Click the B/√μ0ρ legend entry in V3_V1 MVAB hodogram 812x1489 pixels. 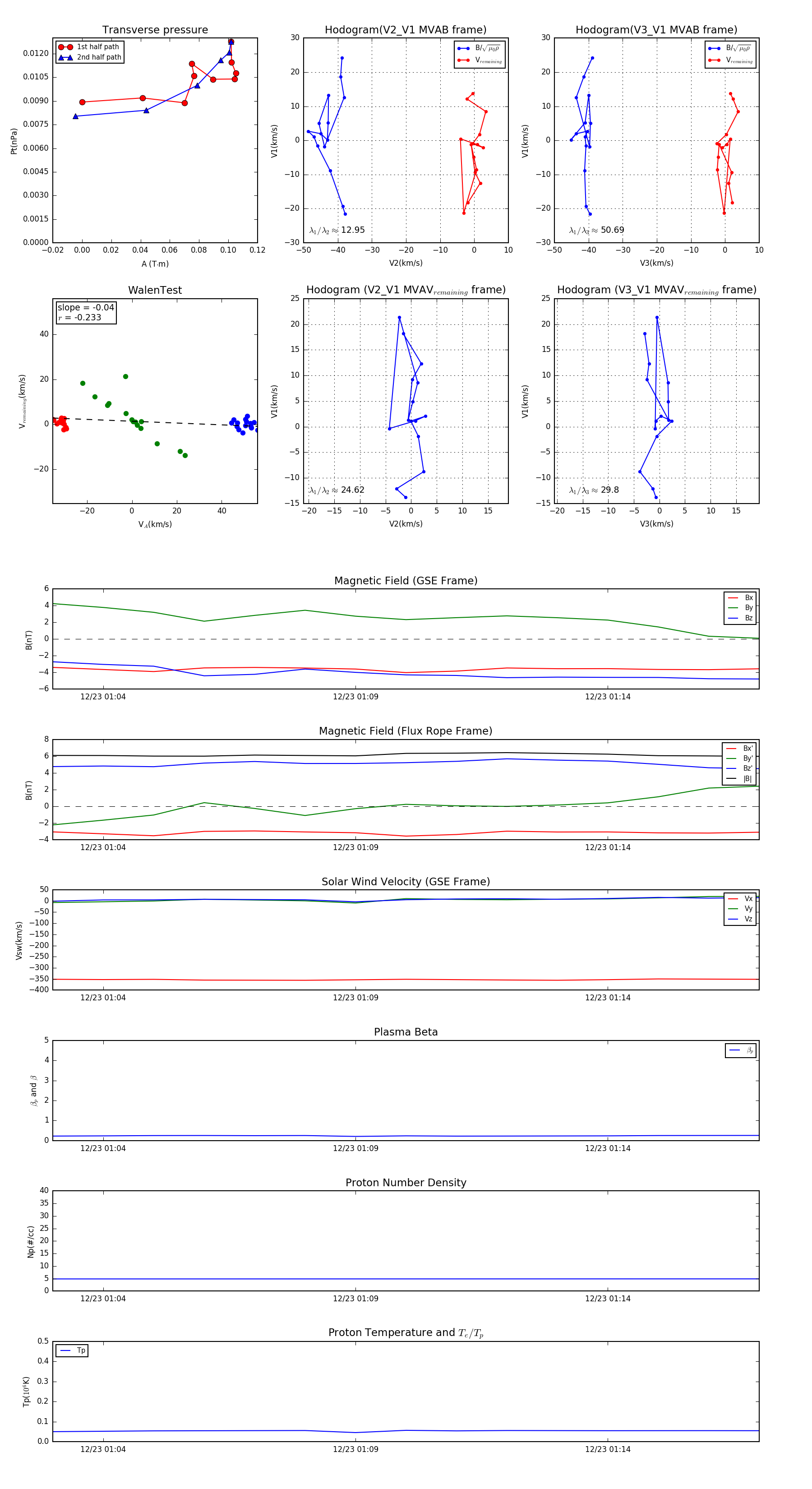point(730,49)
